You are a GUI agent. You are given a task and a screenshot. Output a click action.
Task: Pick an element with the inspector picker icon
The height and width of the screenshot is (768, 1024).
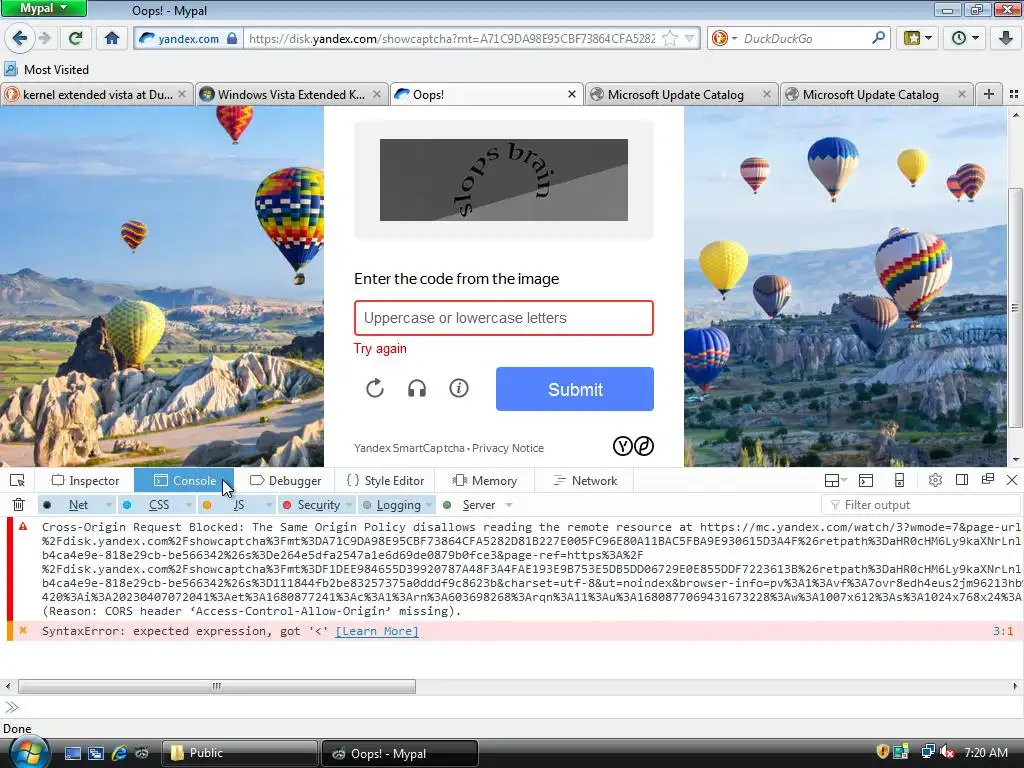point(18,481)
